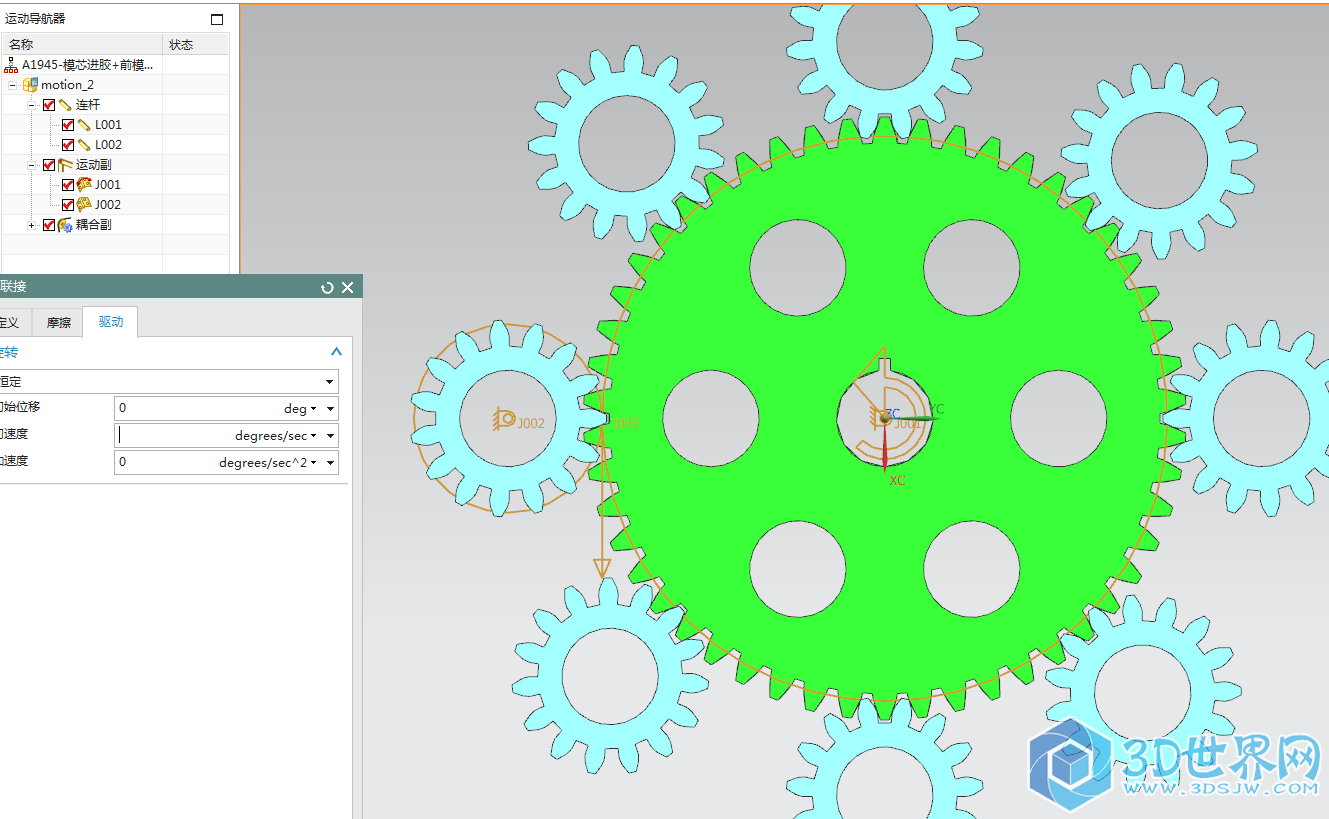Click the initial velocity input field
The width and height of the screenshot is (1329, 819).
pyautogui.click(x=174, y=435)
